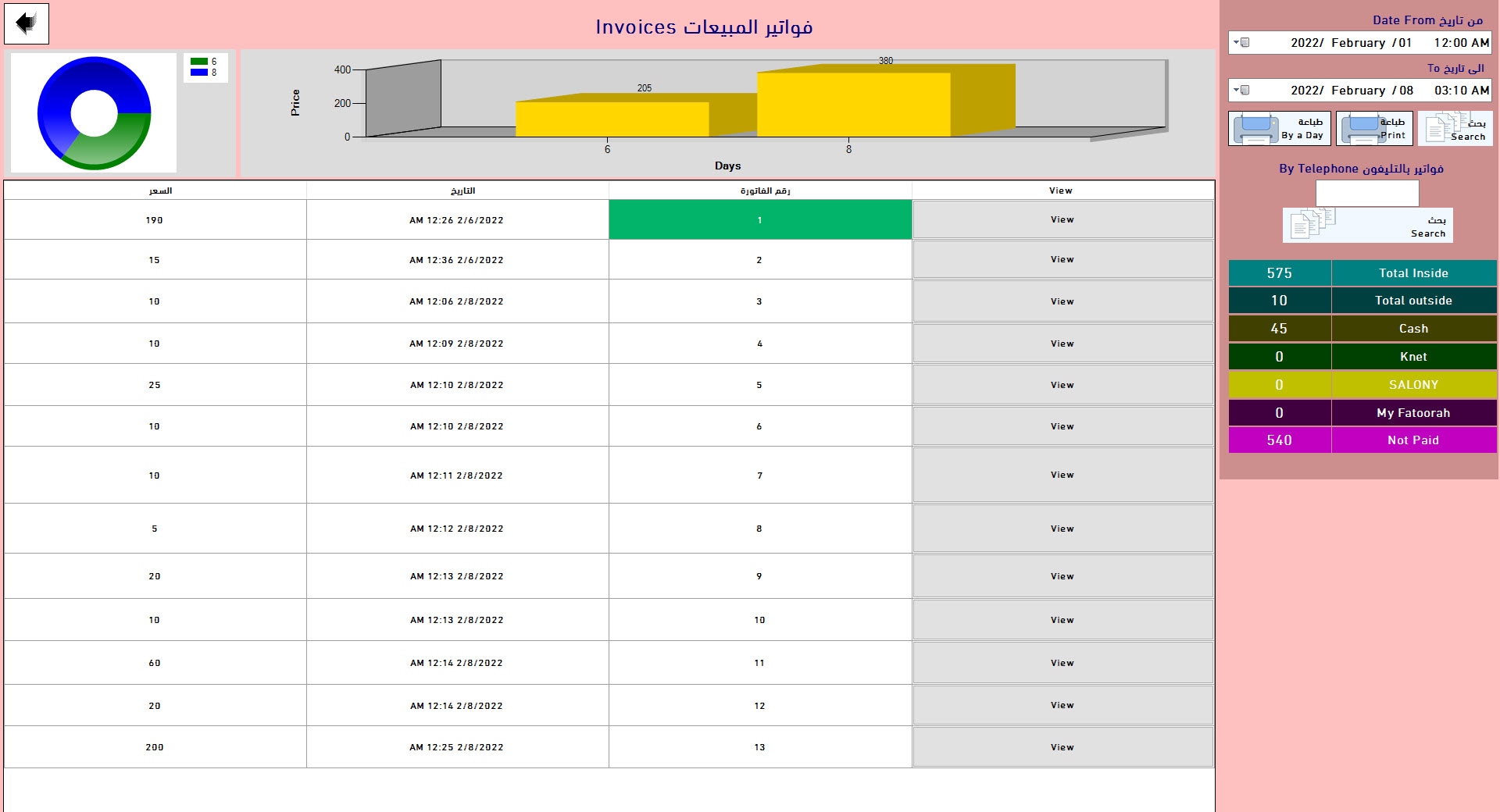Screen dimensions: 1500x812
Task: Click the Print printer button
Action: click(1374, 128)
